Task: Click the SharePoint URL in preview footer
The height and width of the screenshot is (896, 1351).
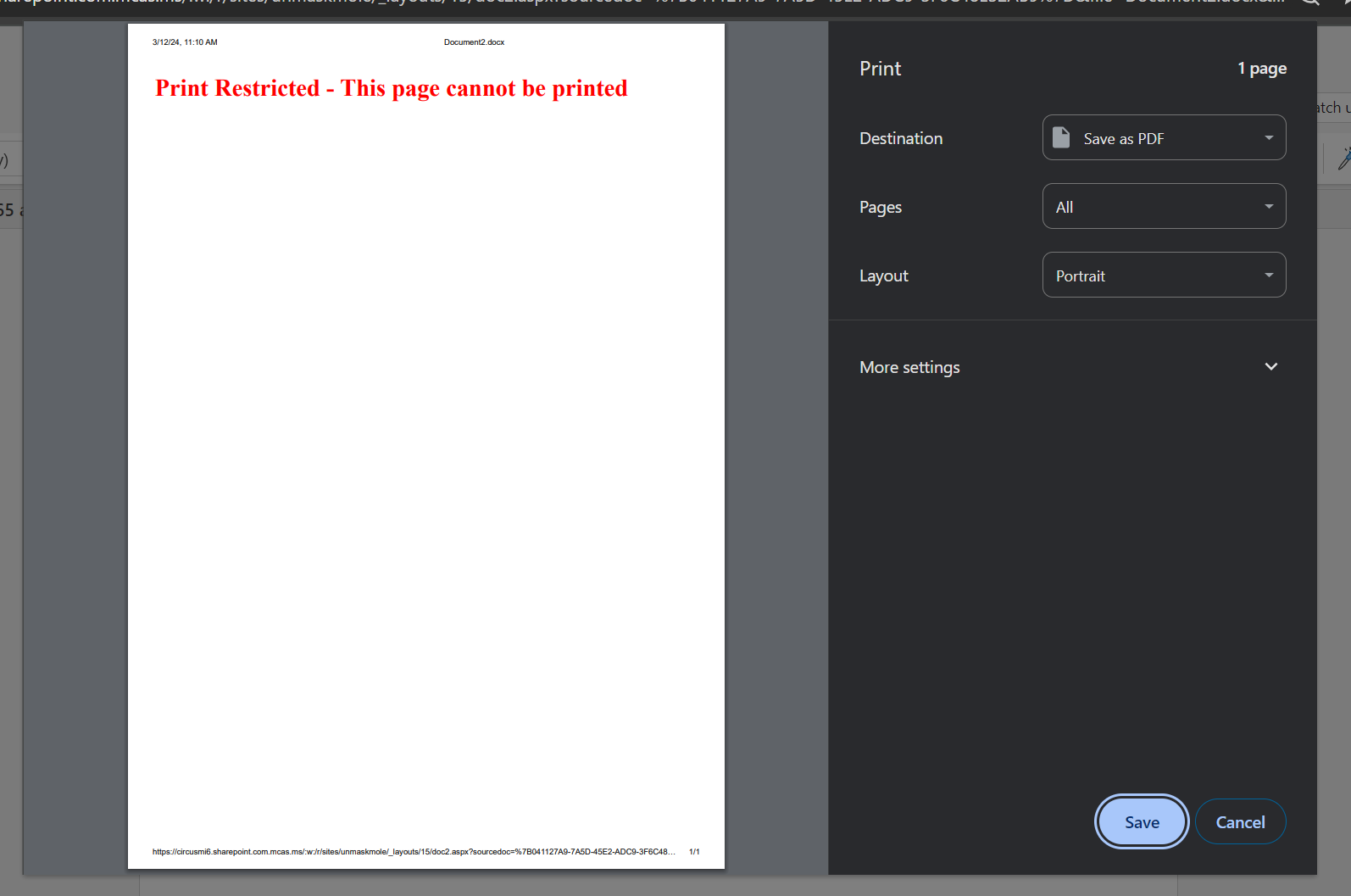Action: pos(414,852)
